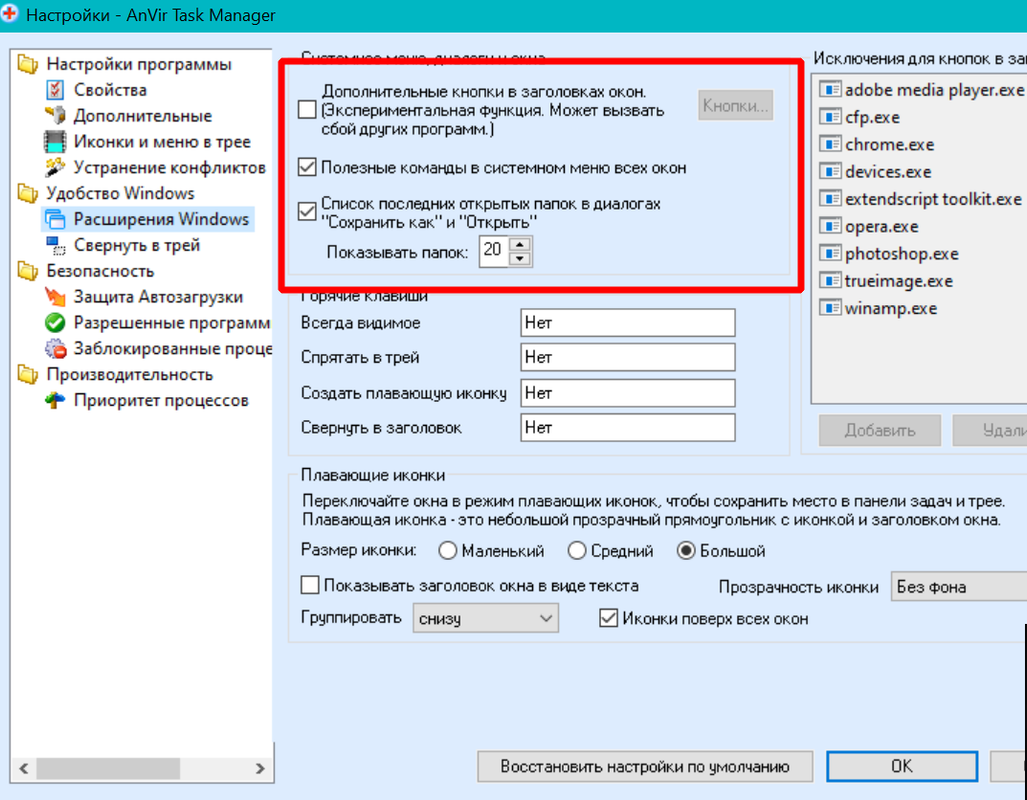
Task: Click the Защита Автозагрузки icon
Action: click(x=55, y=297)
